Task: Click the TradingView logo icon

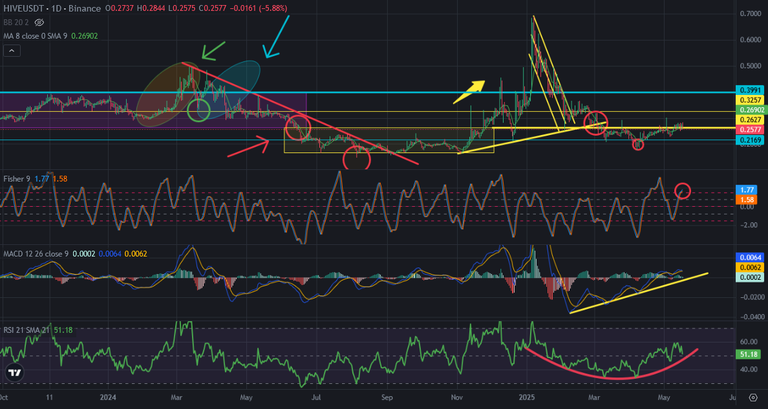Action: coord(14,373)
